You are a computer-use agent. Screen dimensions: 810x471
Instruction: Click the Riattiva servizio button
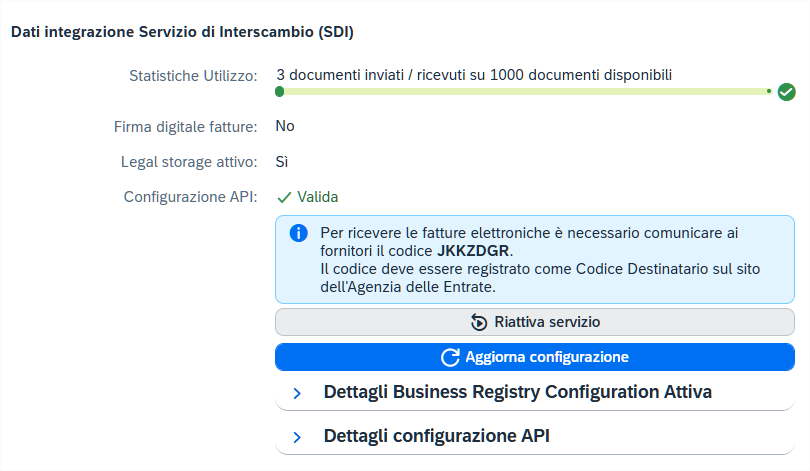click(x=535, y=322)
